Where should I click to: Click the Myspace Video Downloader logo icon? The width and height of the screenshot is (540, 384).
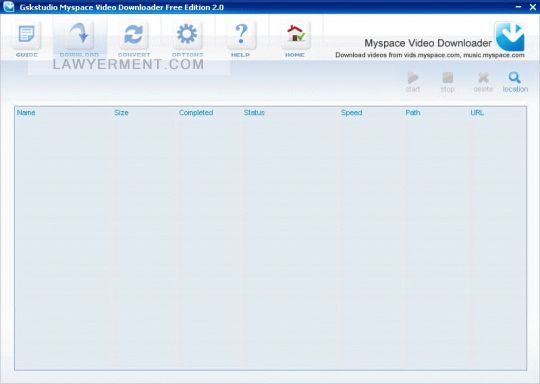pos(510,37)
